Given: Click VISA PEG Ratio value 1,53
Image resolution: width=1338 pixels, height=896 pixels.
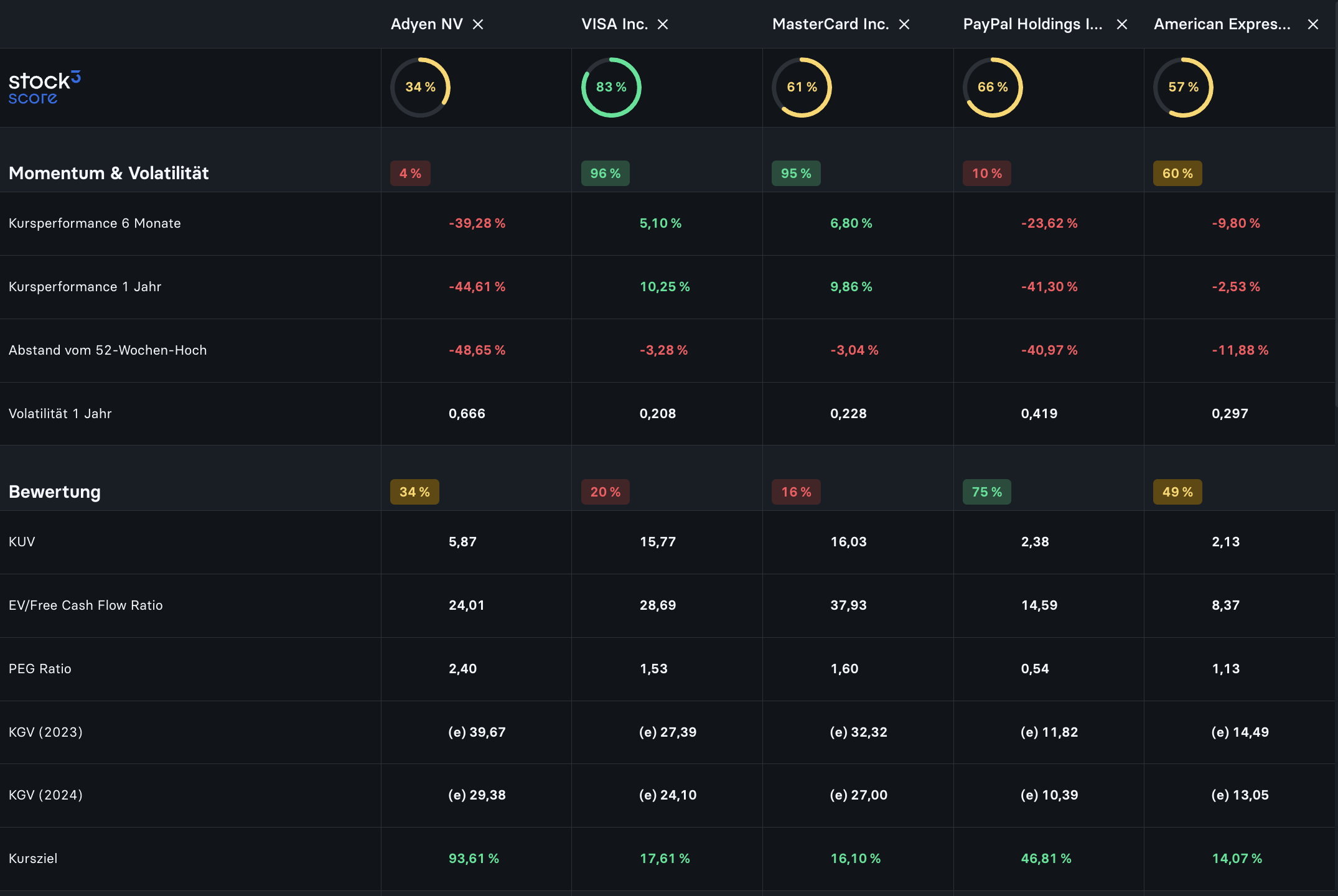Looking at the screenshot, I should click(x=653, y=669).
